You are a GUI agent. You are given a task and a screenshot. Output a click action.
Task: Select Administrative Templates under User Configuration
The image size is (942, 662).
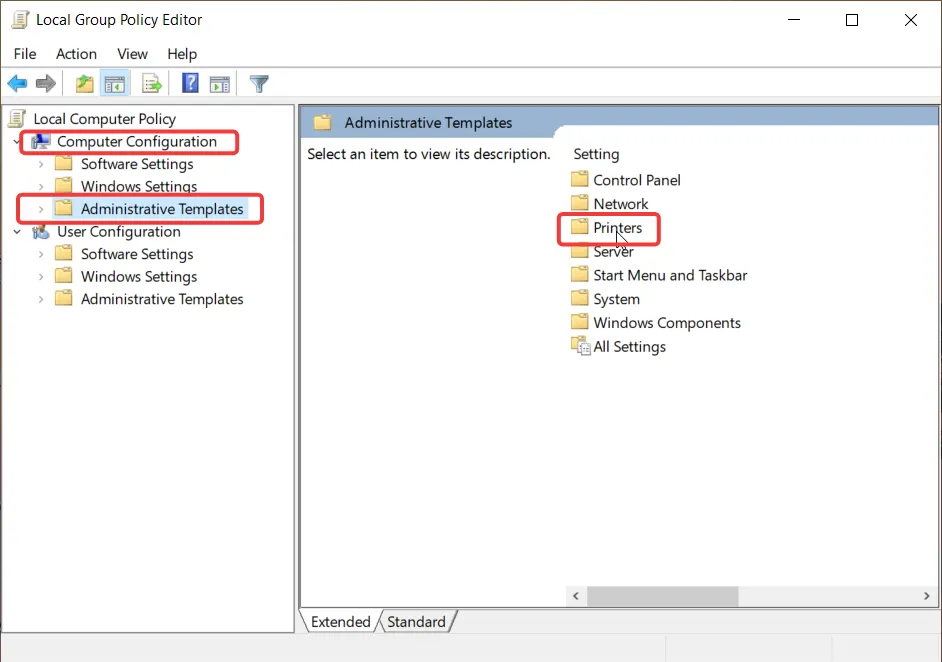(162, 299)
